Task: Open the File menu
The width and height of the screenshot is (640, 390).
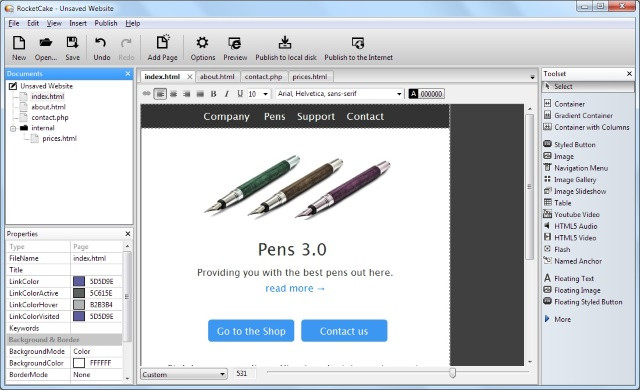Action: 13,23
